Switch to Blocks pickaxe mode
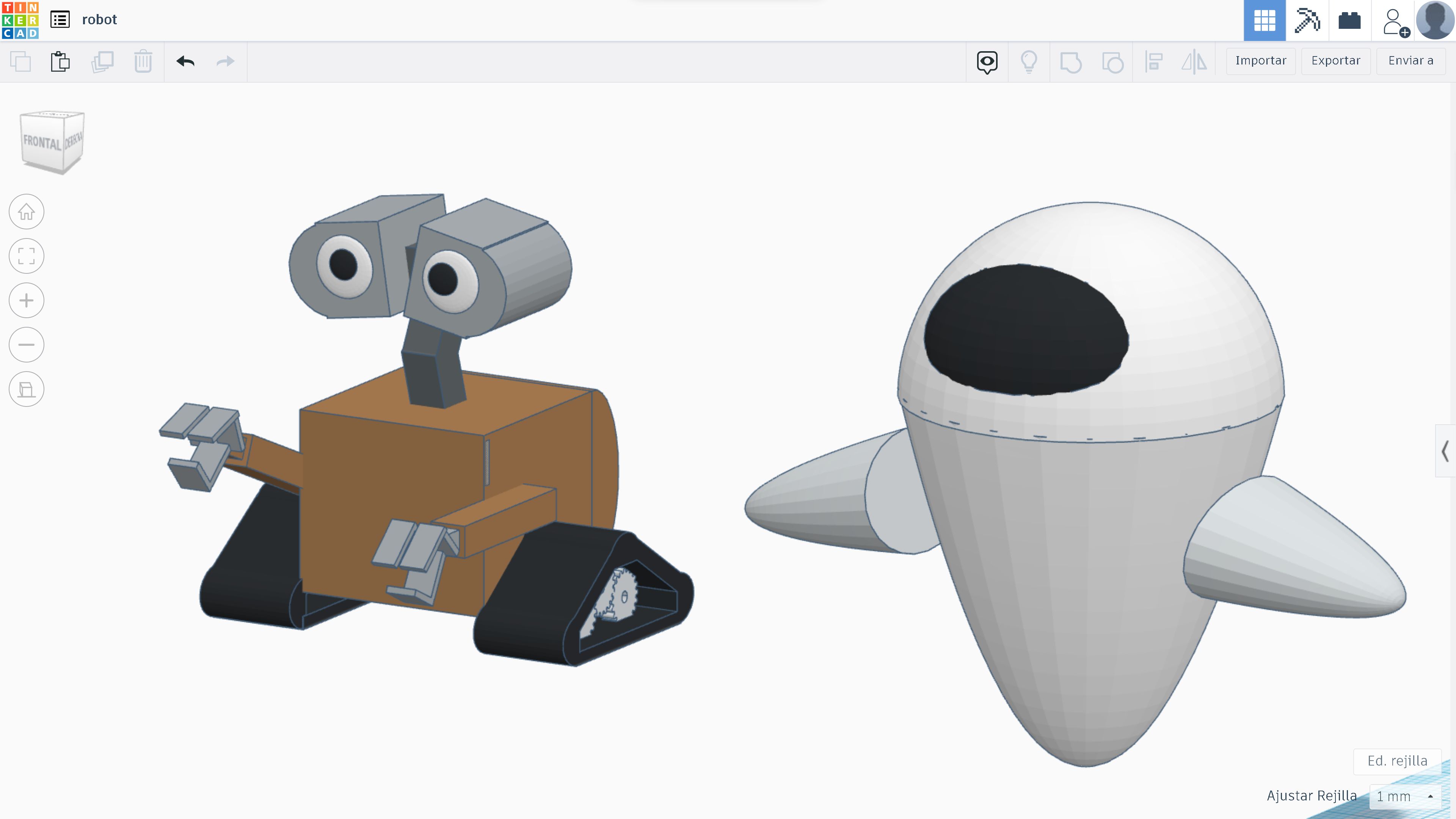 click(1307, 20)
